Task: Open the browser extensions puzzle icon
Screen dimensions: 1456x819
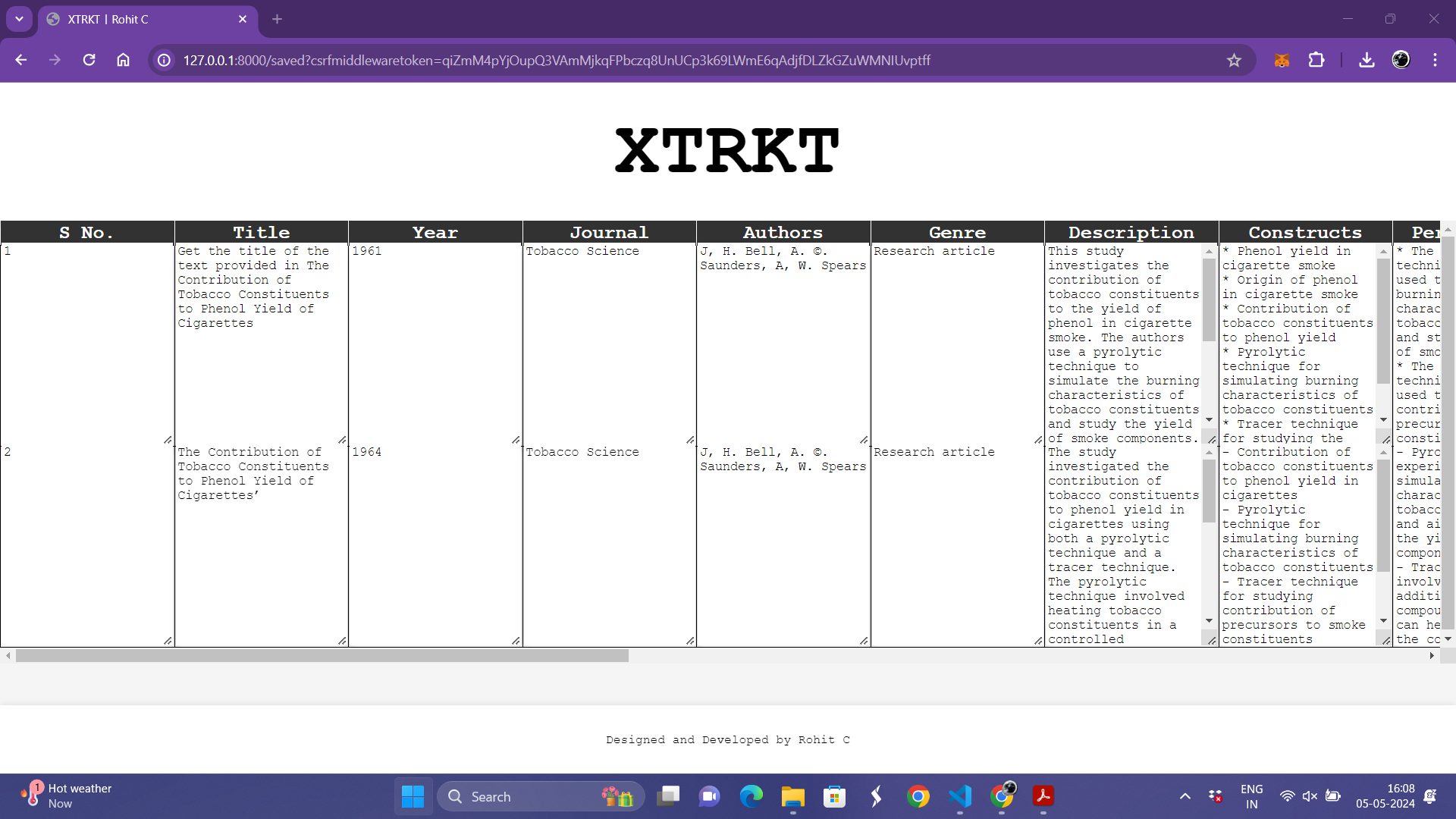Action: click(1316, 60)
